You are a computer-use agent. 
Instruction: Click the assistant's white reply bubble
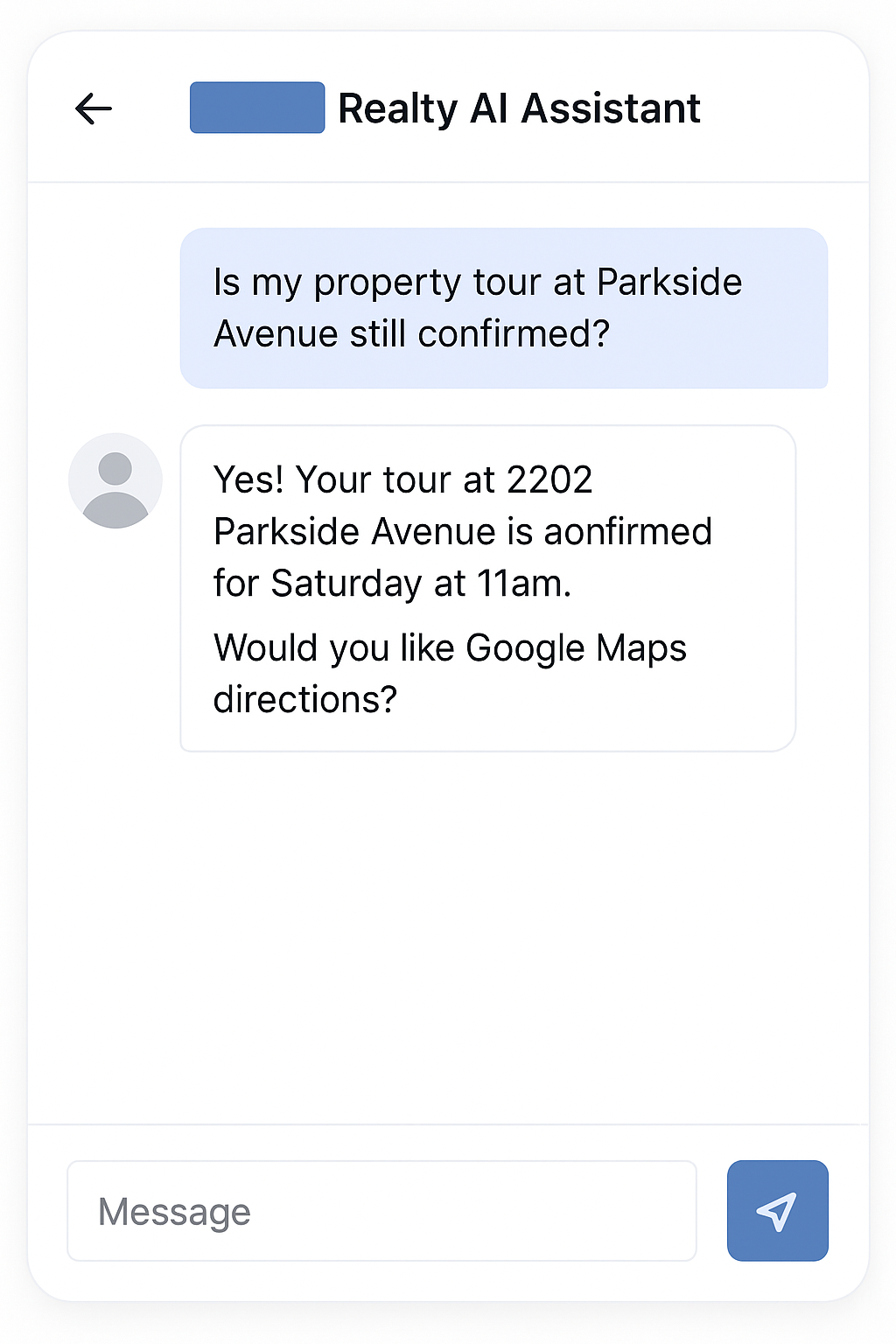point(487,588)
